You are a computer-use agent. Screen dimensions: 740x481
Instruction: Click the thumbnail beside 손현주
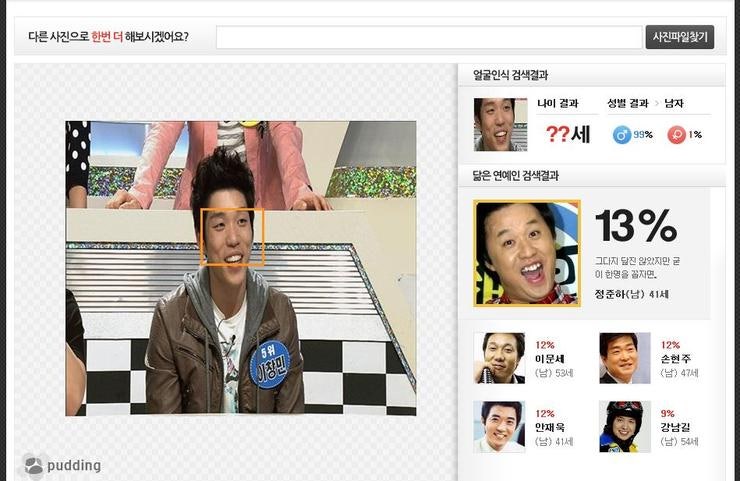pos(625,358)
